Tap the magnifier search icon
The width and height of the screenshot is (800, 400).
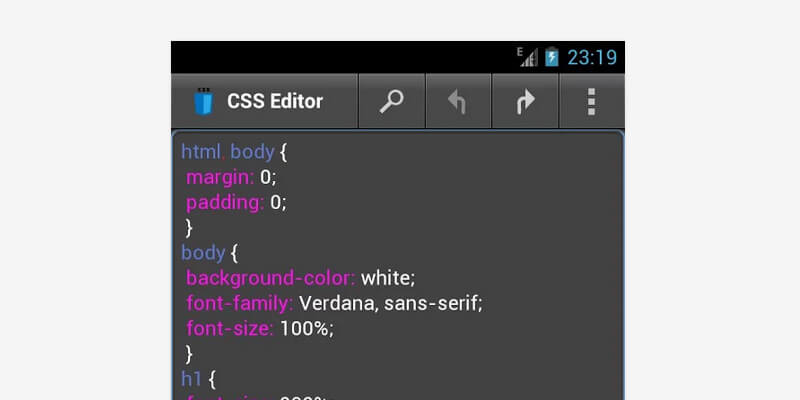pyautogui.click(x=392, y=101)
